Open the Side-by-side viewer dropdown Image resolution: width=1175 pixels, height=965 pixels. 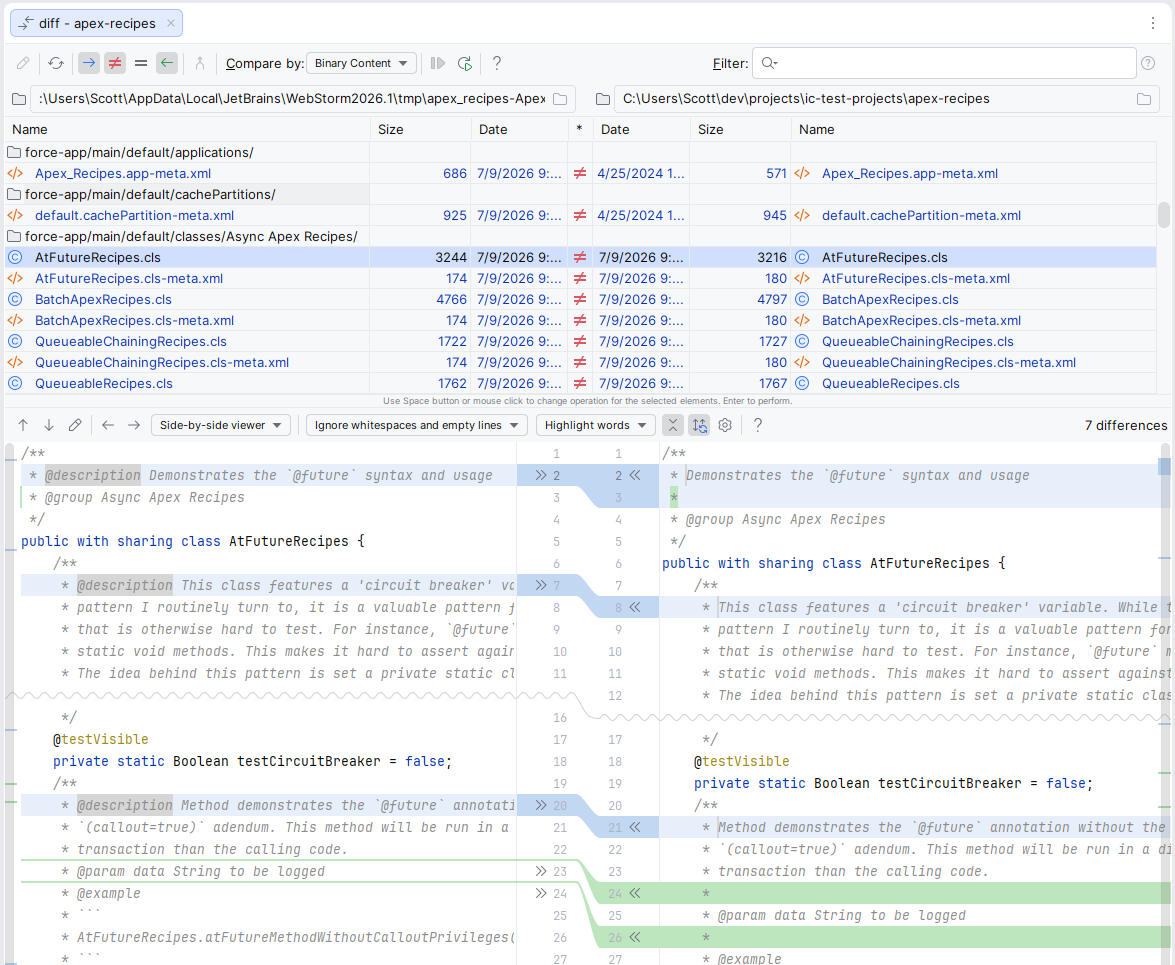[x=220, y=426]
